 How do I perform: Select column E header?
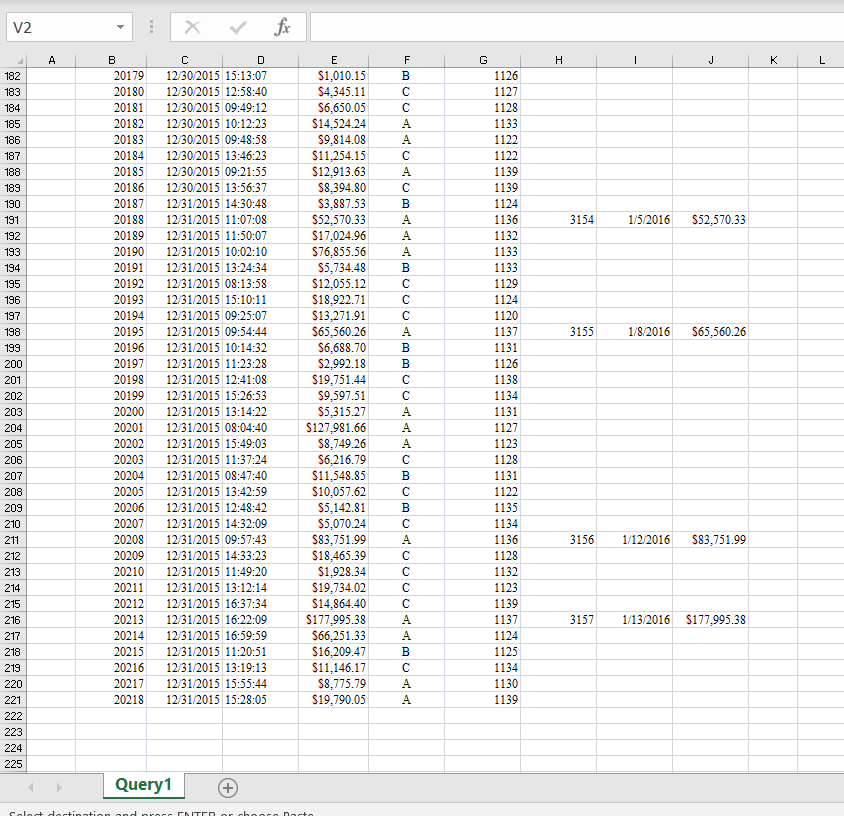point(334,59)
